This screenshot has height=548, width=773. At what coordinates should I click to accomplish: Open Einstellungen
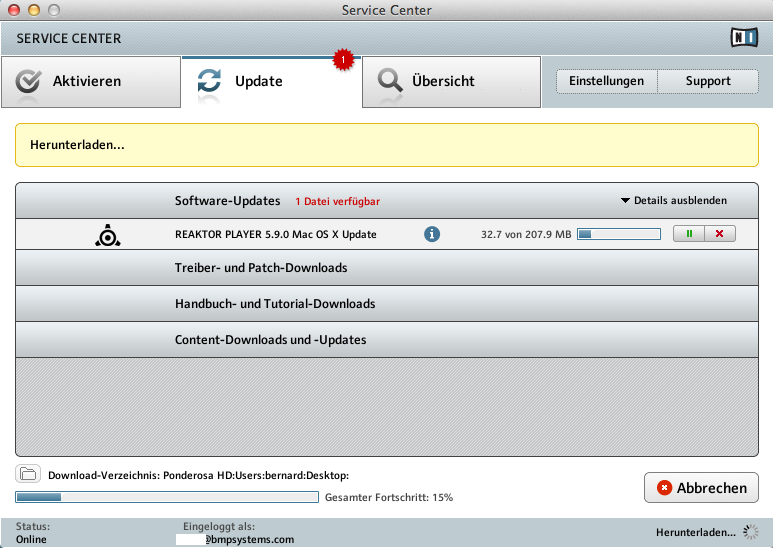click(x=607, y=81)
